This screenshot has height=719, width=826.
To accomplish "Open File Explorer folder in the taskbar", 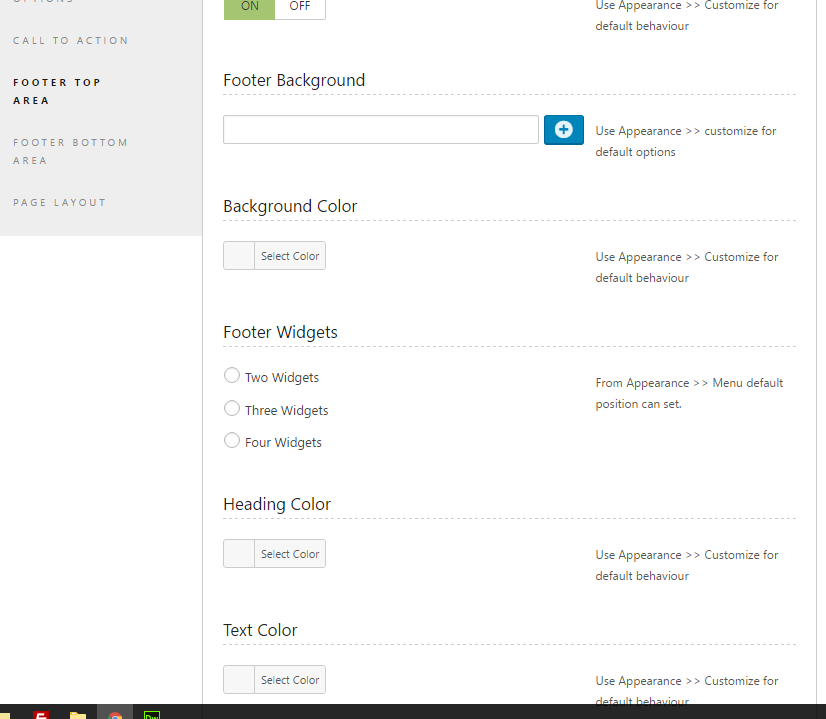I will 78,715.
